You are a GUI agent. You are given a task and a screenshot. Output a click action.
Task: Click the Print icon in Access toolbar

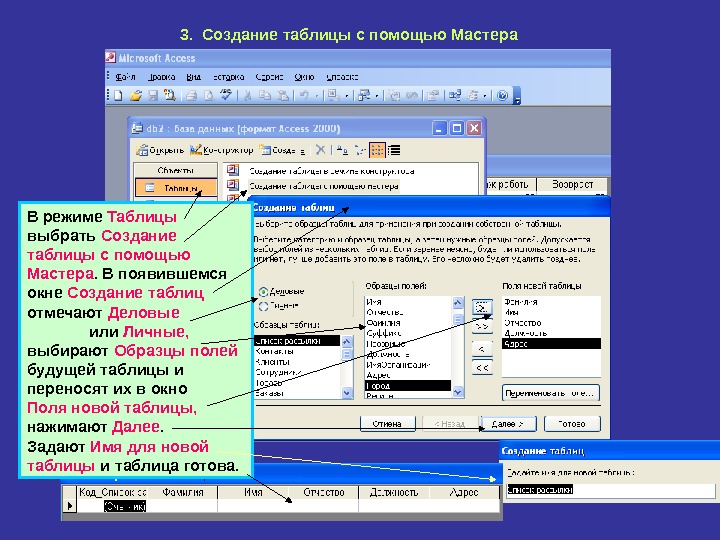[192, 96]
